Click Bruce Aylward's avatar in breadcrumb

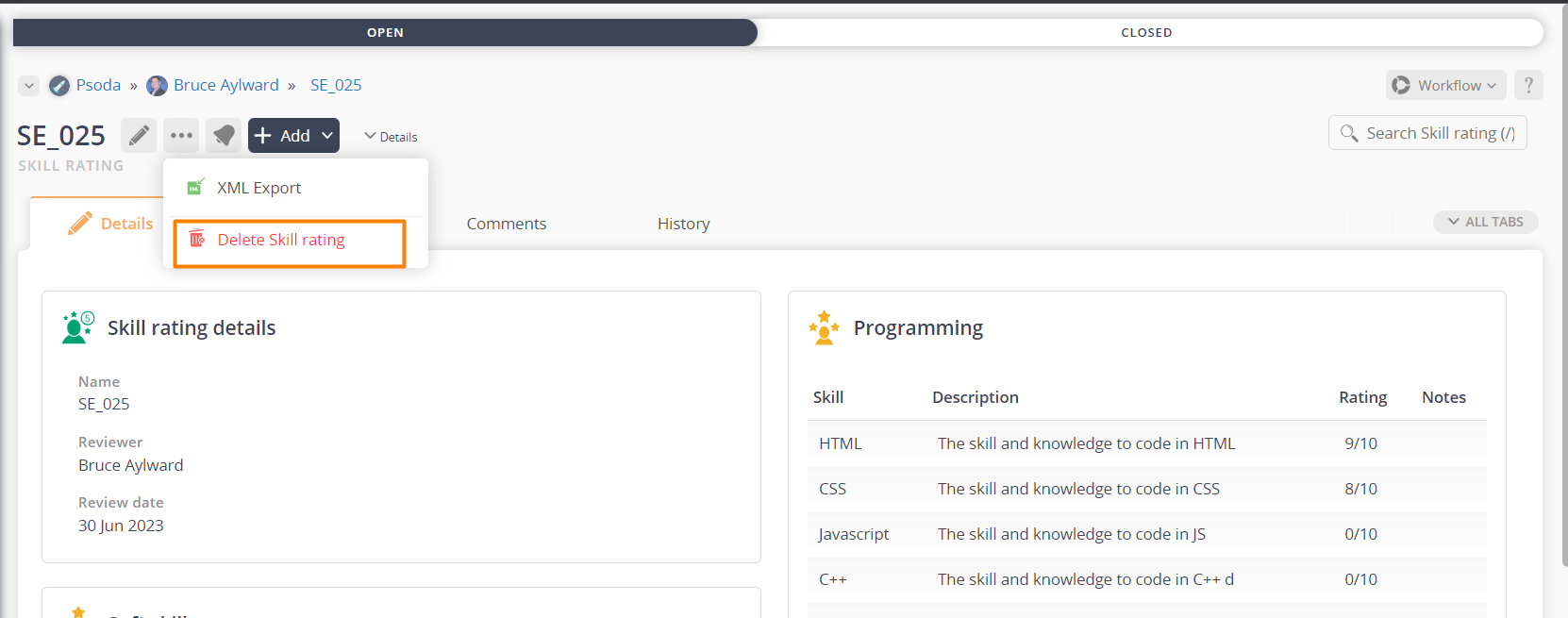click(158, 86)
